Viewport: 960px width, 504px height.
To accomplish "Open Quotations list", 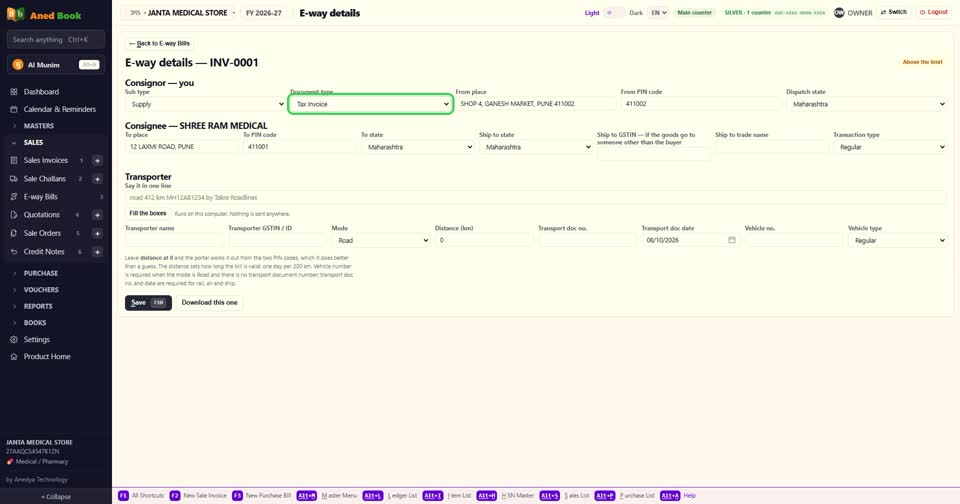I will pyautogui.click(x=42, y=215).
